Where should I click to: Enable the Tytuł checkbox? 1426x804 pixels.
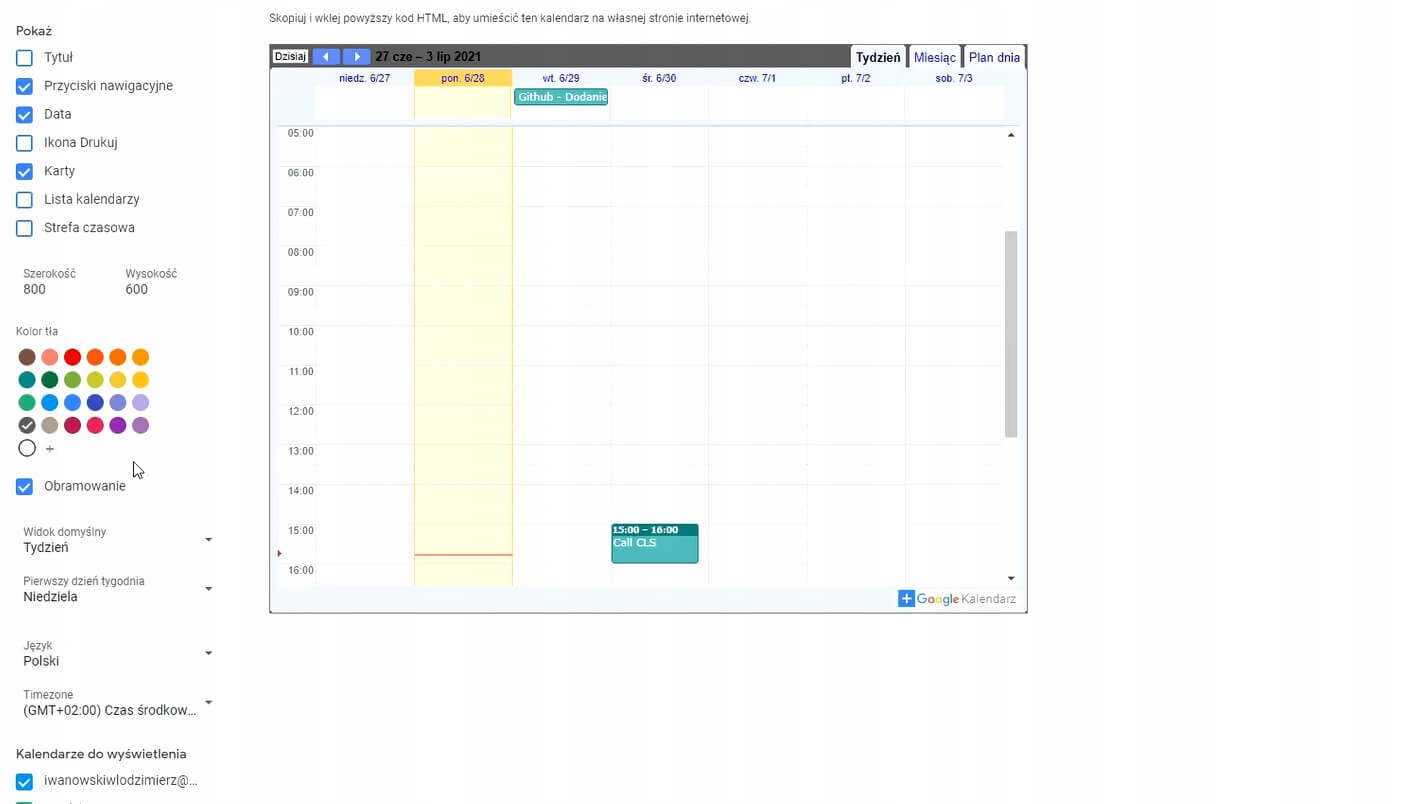25,58
